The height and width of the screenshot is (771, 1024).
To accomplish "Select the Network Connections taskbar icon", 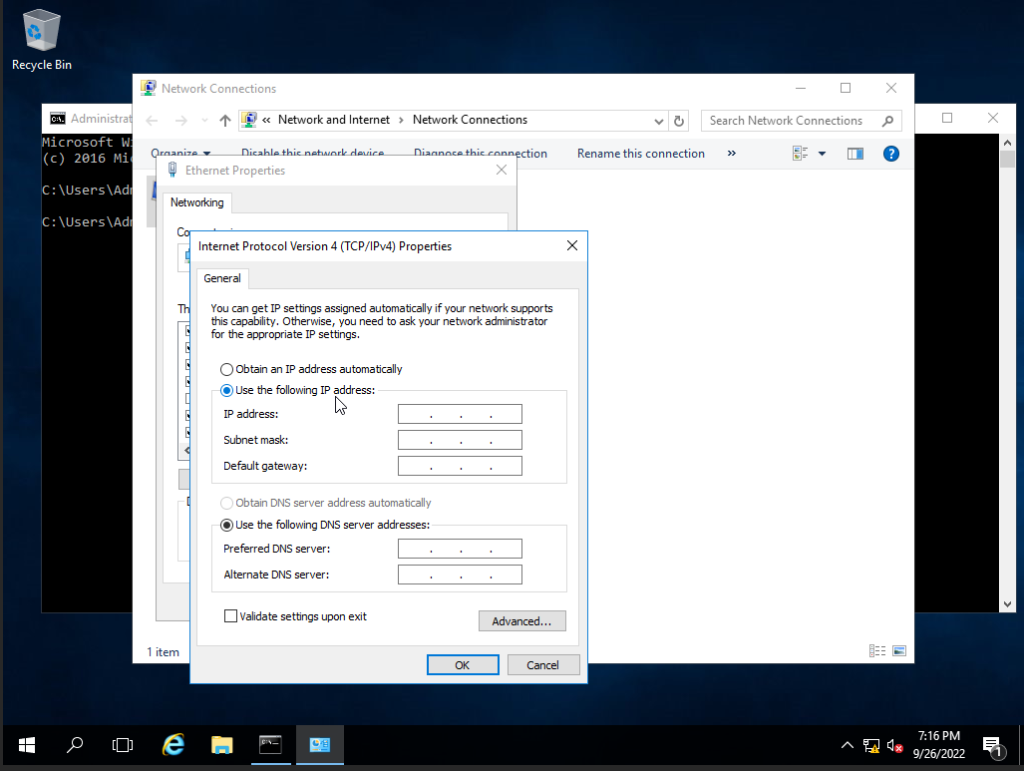I will (x=319, y=745).
